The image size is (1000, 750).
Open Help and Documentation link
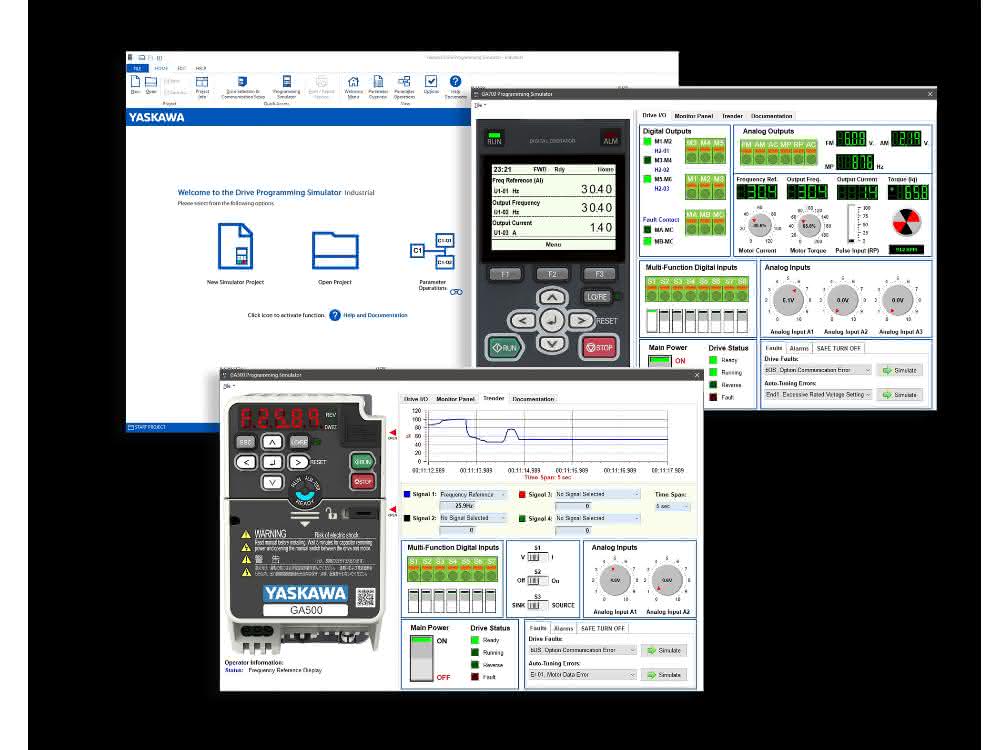[375, 315]
